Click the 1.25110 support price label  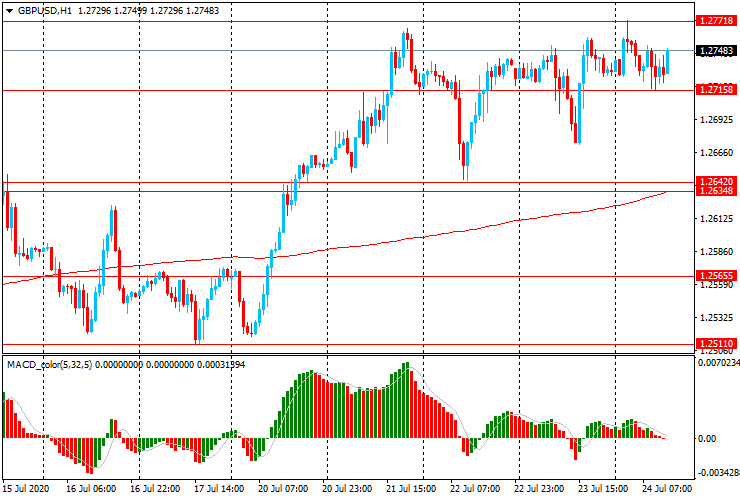pyautogui.click(x=716, y=344)
